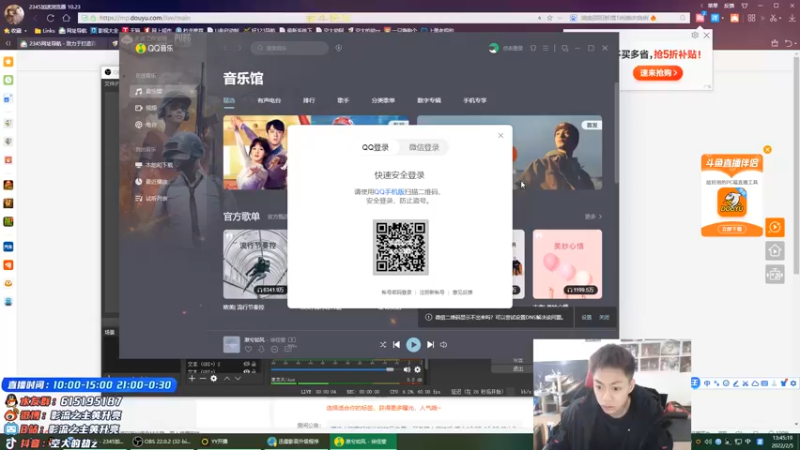Open the QQ Music main menu icon

[546, 48]
